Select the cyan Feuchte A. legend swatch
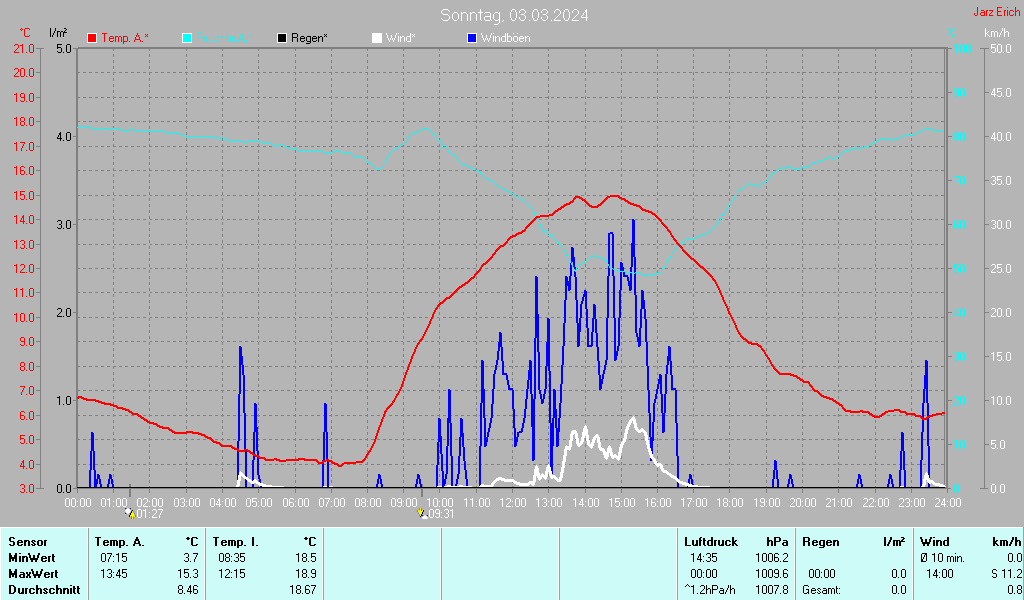Screen dimensions: 1024x600 click(x=187, y=39)
